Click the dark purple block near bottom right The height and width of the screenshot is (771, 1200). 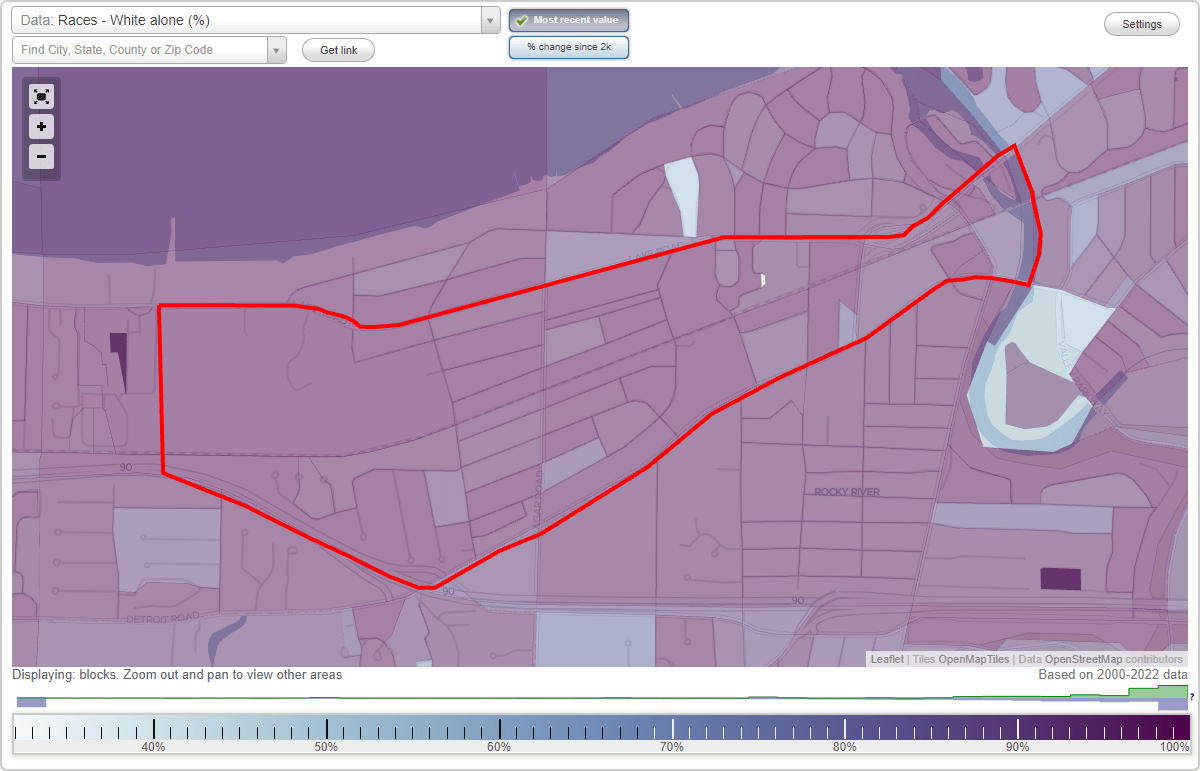click(1061, 579)
